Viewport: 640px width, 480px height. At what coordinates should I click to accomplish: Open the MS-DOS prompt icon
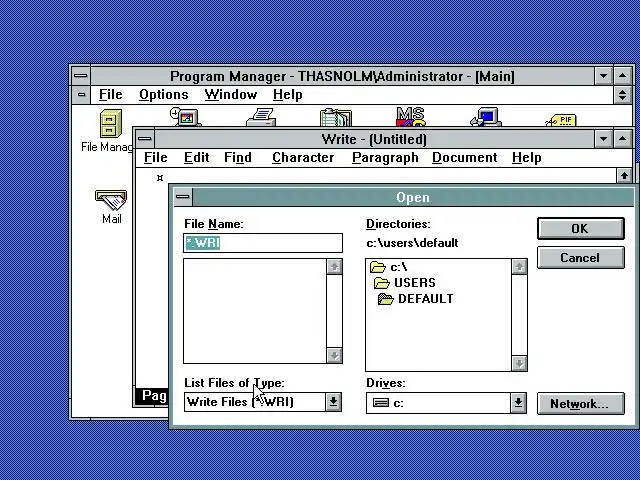click(411, 117)
